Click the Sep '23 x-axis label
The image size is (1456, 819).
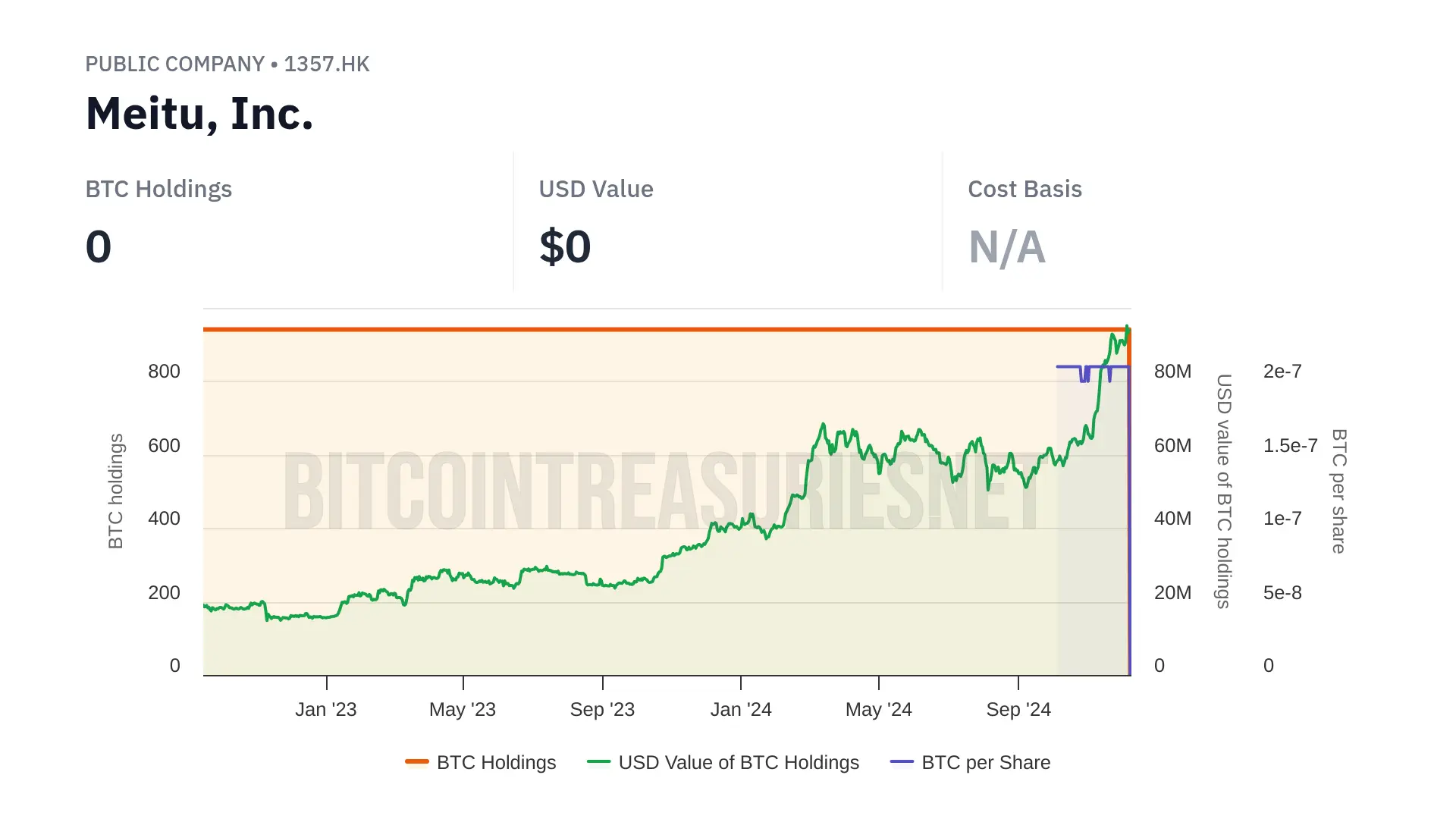(602, 710)
